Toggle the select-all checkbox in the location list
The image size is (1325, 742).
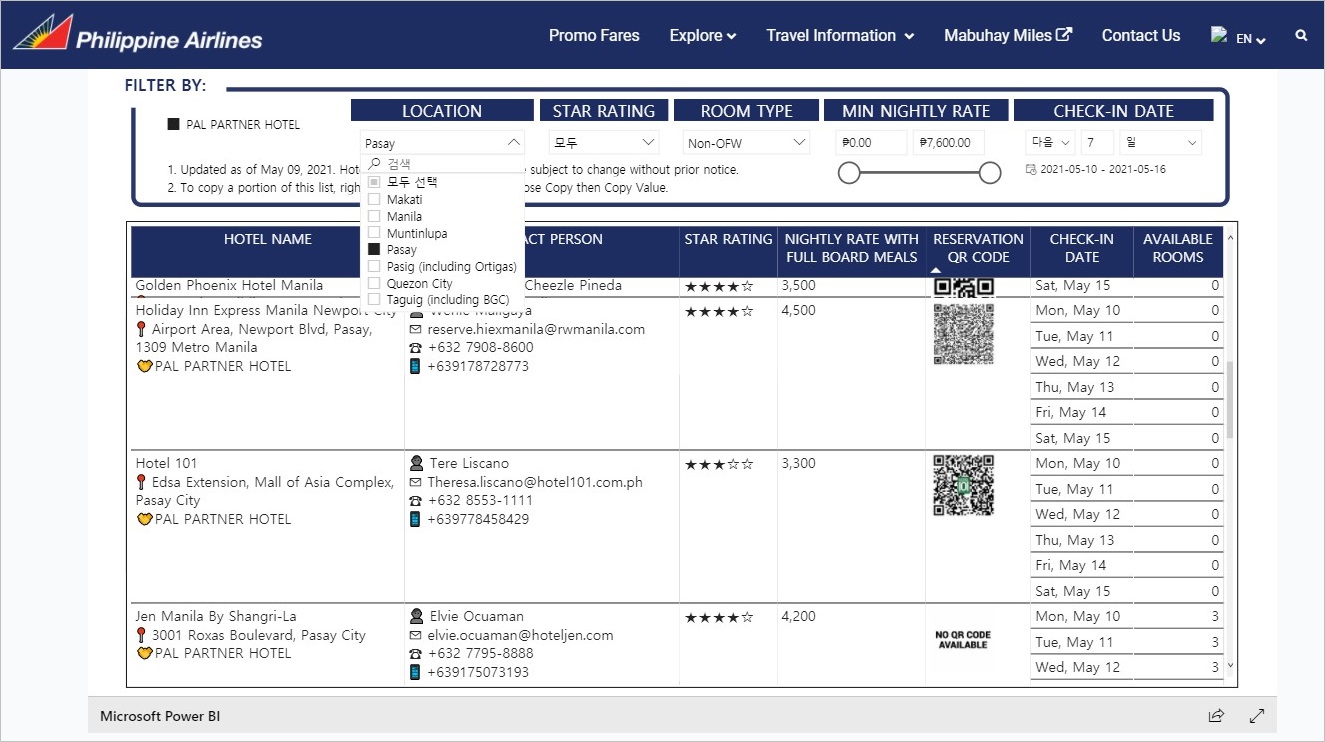point(374,182)
